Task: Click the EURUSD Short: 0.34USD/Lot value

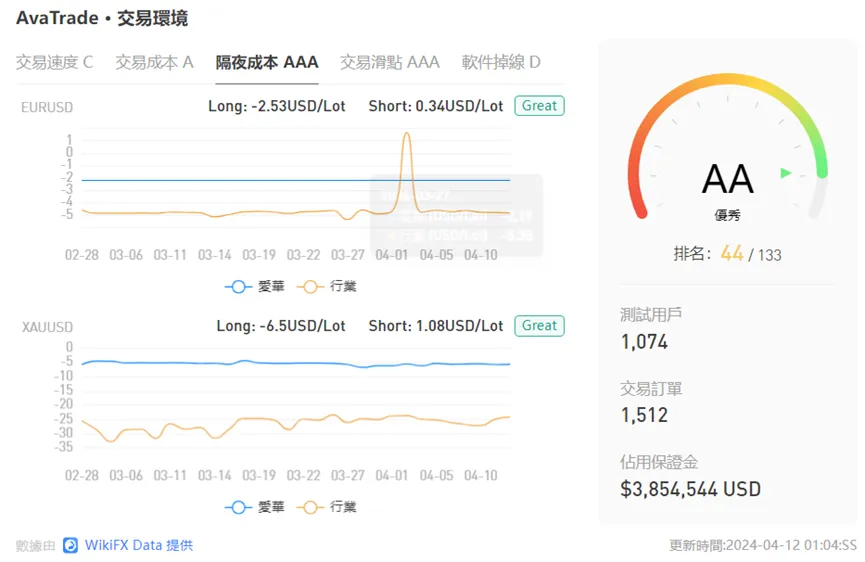Action: pos(436,106)
